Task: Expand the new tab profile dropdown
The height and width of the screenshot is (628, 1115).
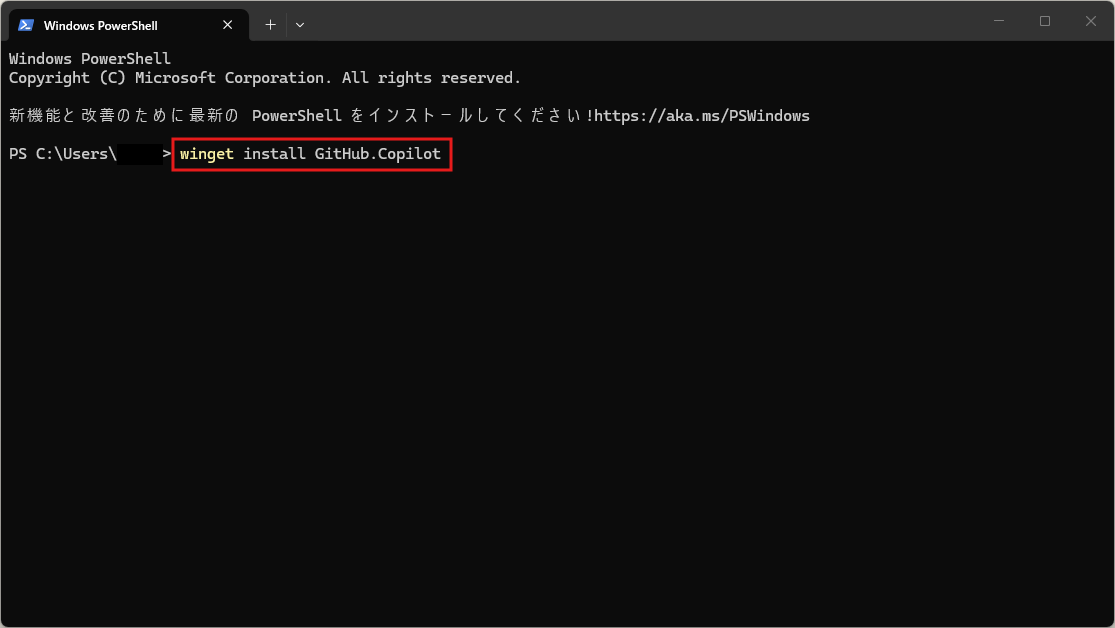Action: [x=300, y=24]
